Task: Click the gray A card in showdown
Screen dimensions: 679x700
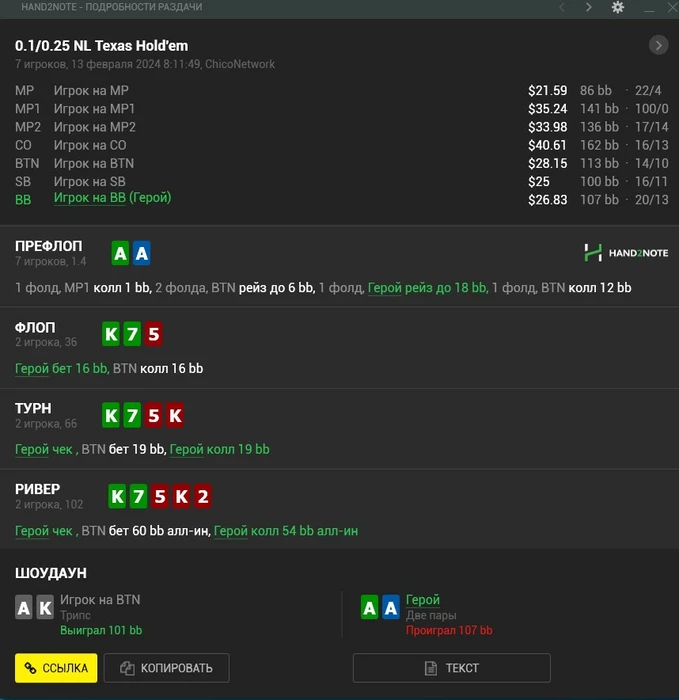Action: coord(24,607)
